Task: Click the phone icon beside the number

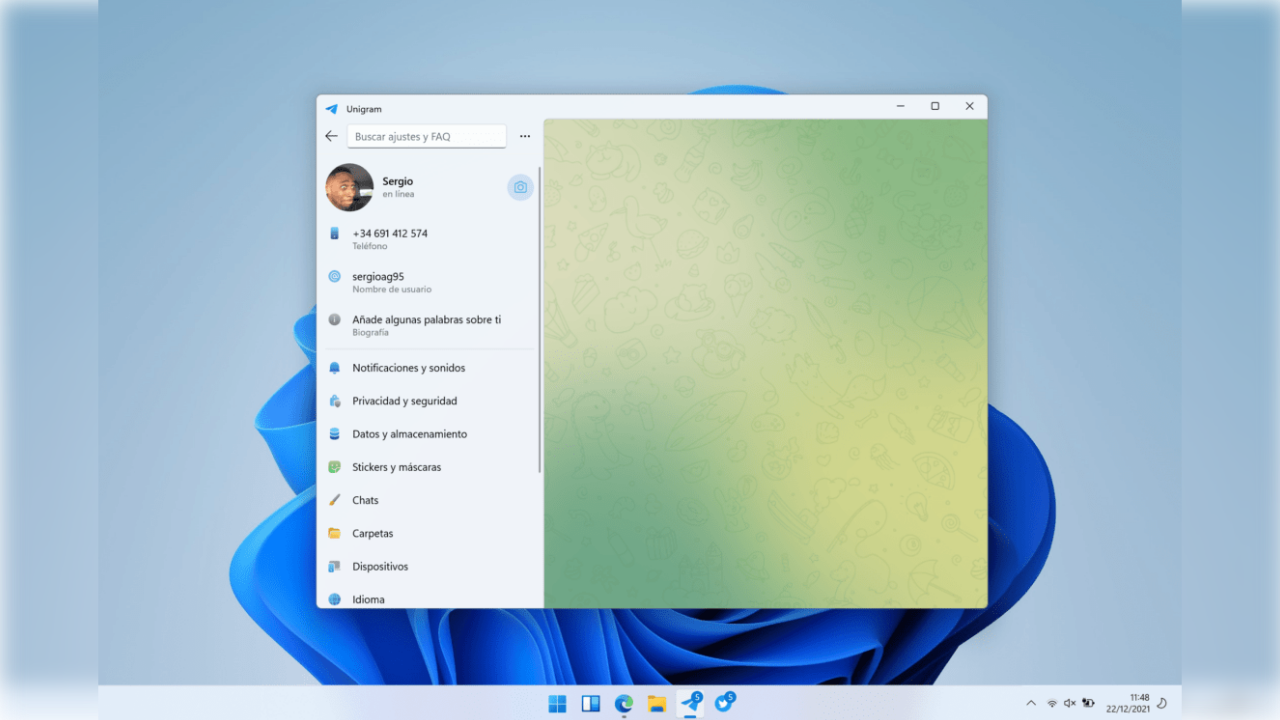Action: (x=335, y=233)
